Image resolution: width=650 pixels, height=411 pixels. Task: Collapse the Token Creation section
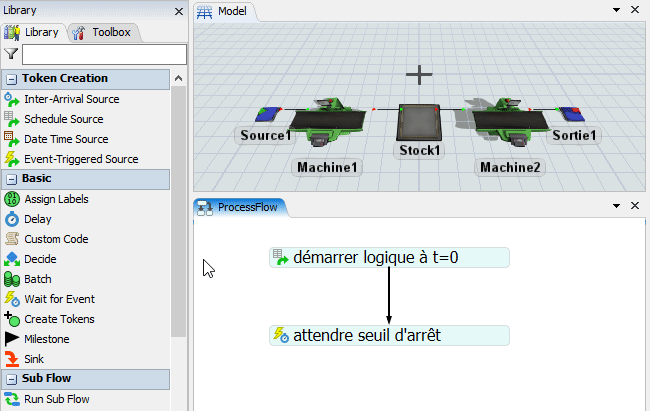pos(11,79)
